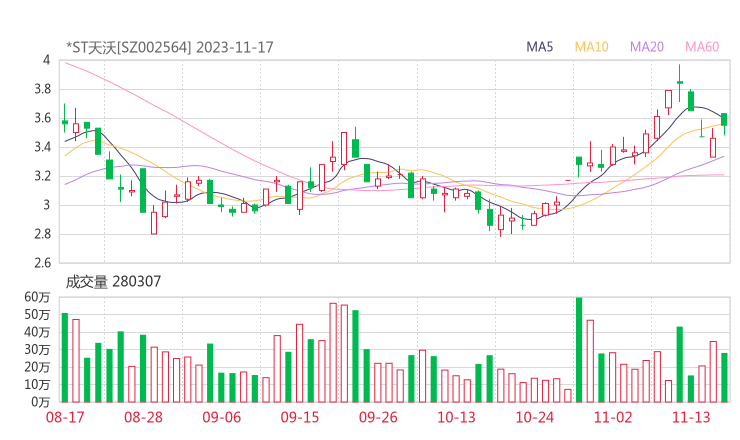Click the 09-26 date axis label
The image size is (740, 440).
click(x=378, y=417)
